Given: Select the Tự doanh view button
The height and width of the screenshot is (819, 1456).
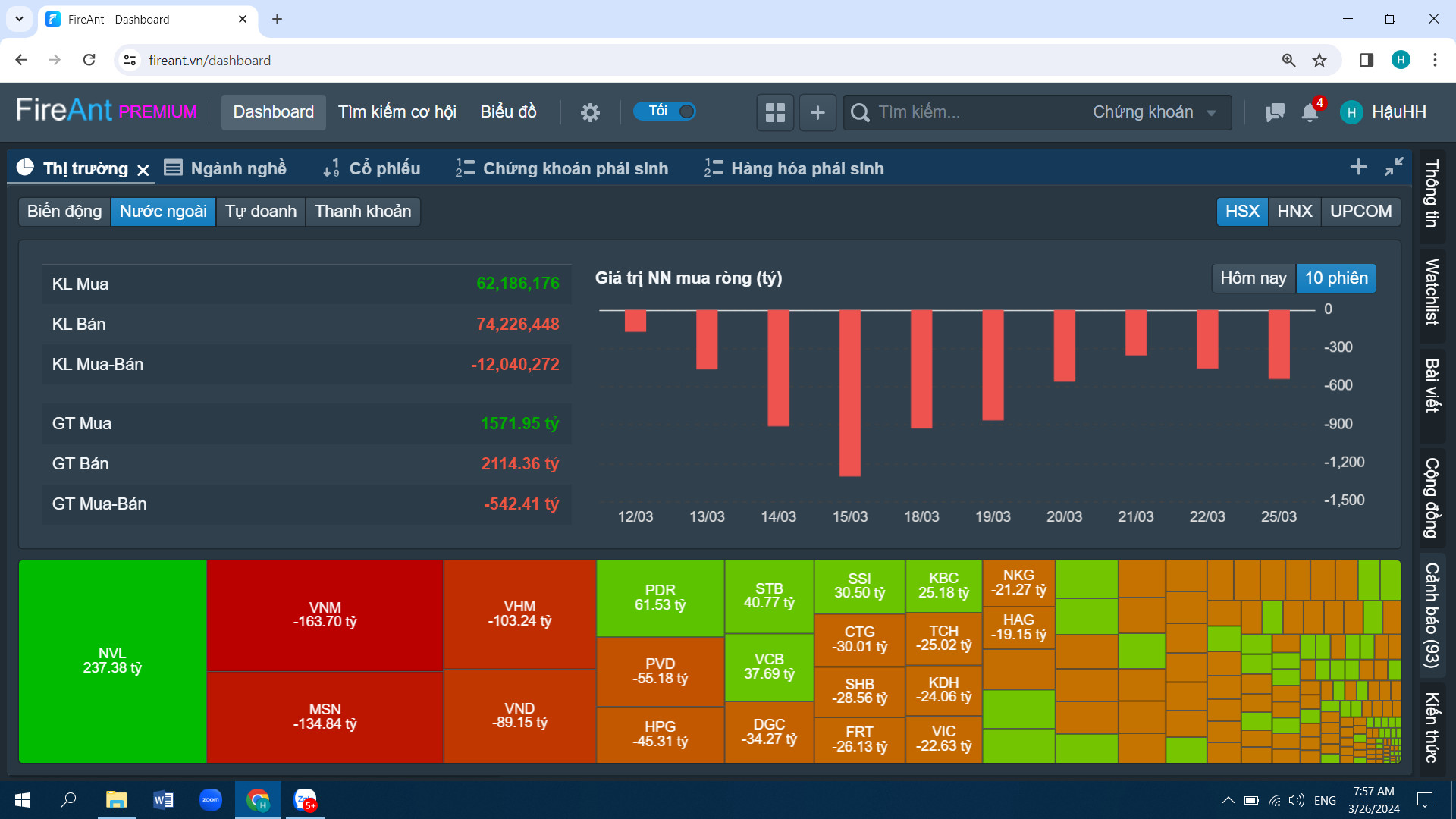Looking at the screenshot, I should [x=260, y=212].
